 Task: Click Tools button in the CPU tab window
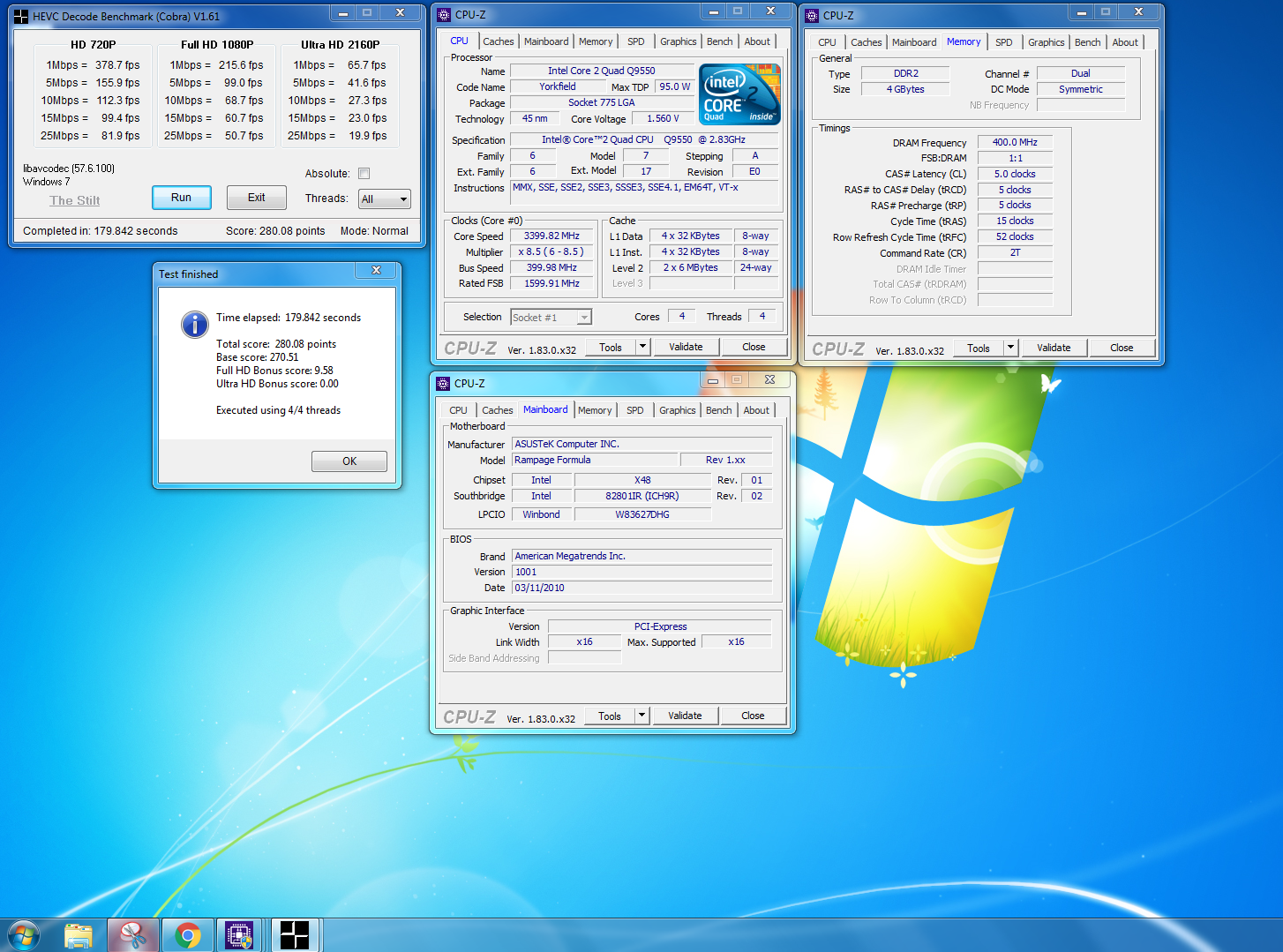pyautogui.click(x=611, y=347)
